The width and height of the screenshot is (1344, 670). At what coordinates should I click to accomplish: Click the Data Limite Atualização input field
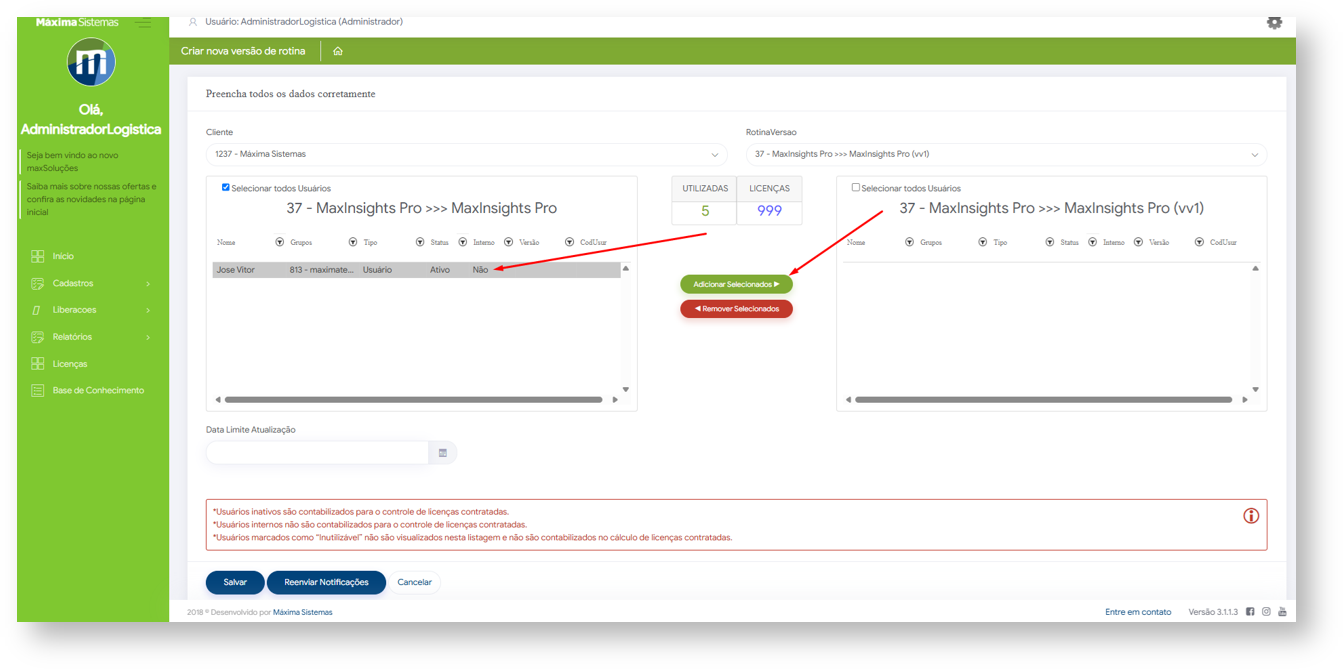click(317, 453)
